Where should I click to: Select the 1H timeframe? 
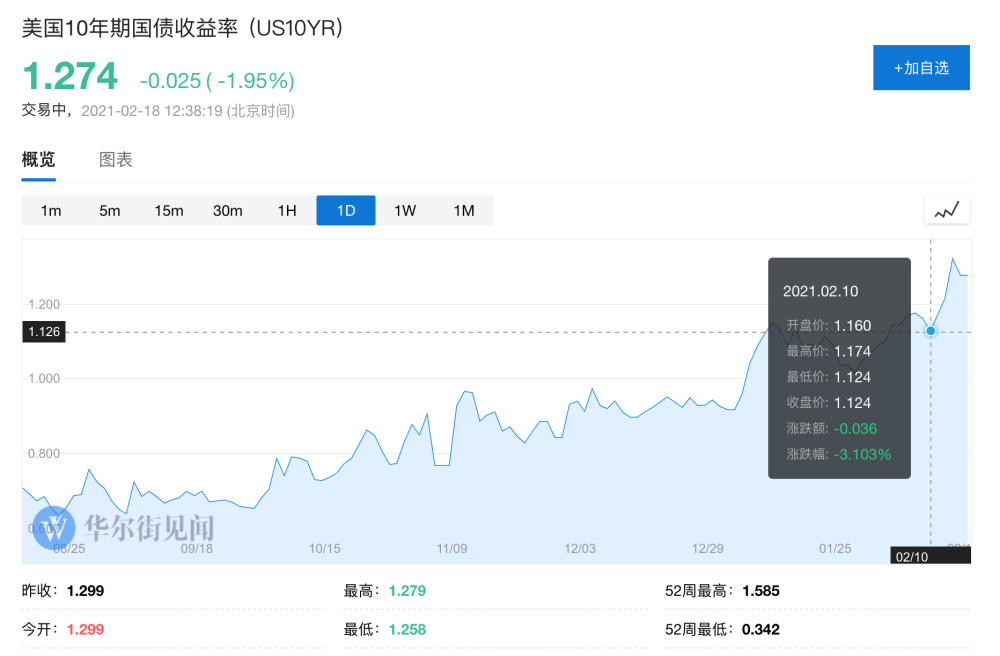287,210
